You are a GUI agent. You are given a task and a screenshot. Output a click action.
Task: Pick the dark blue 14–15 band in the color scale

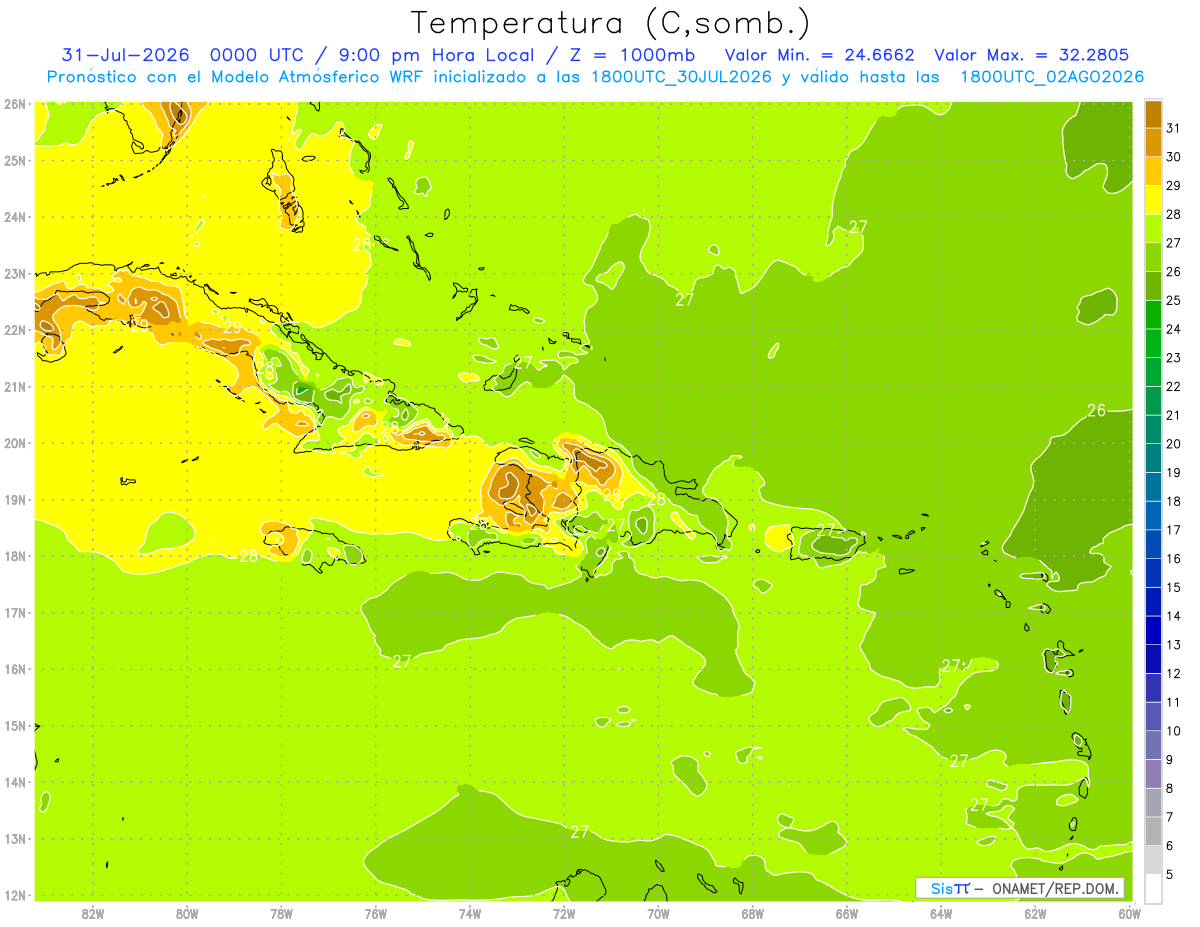pos(1153,602)
